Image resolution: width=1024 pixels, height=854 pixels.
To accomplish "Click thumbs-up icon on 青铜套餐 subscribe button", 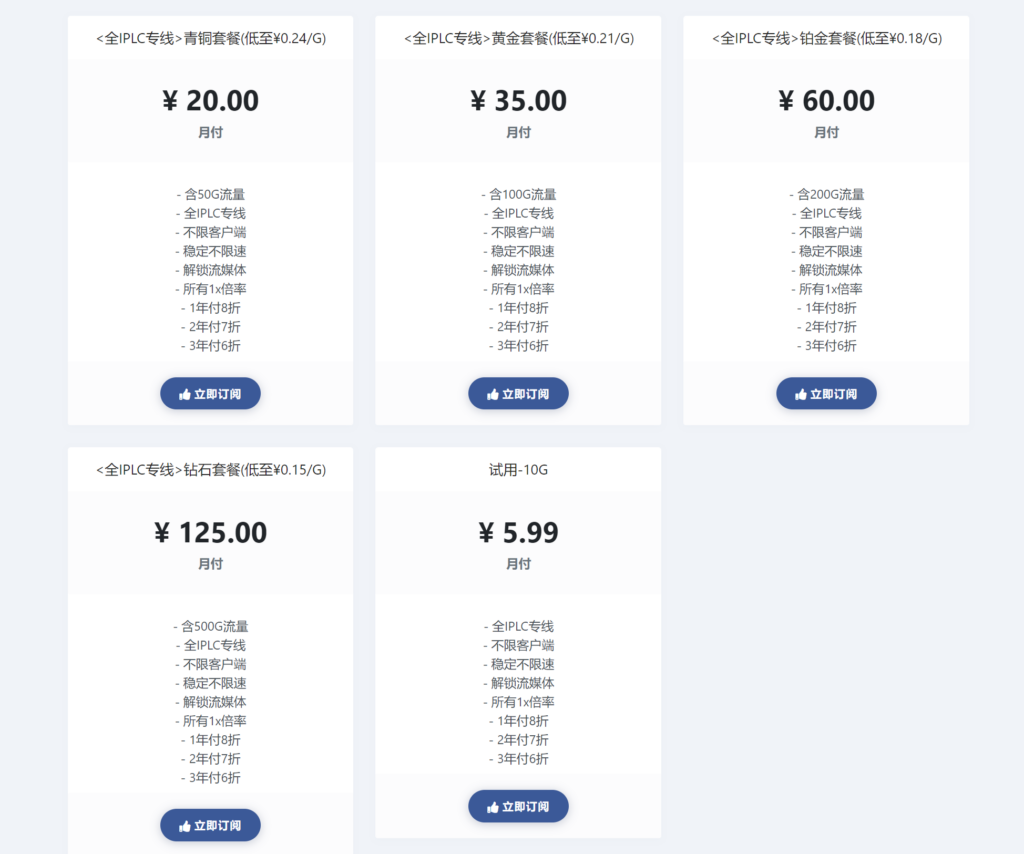I will point(185,394).
